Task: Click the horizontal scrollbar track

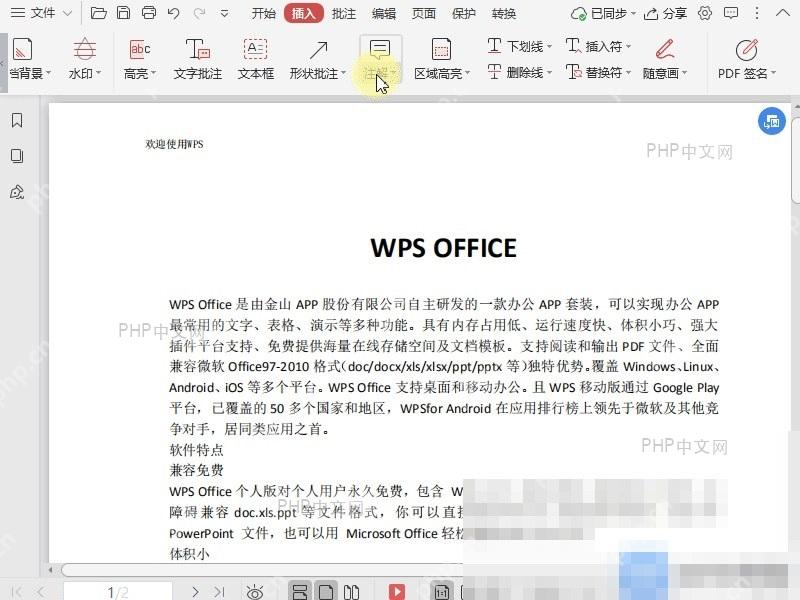Action: (262, 569)
